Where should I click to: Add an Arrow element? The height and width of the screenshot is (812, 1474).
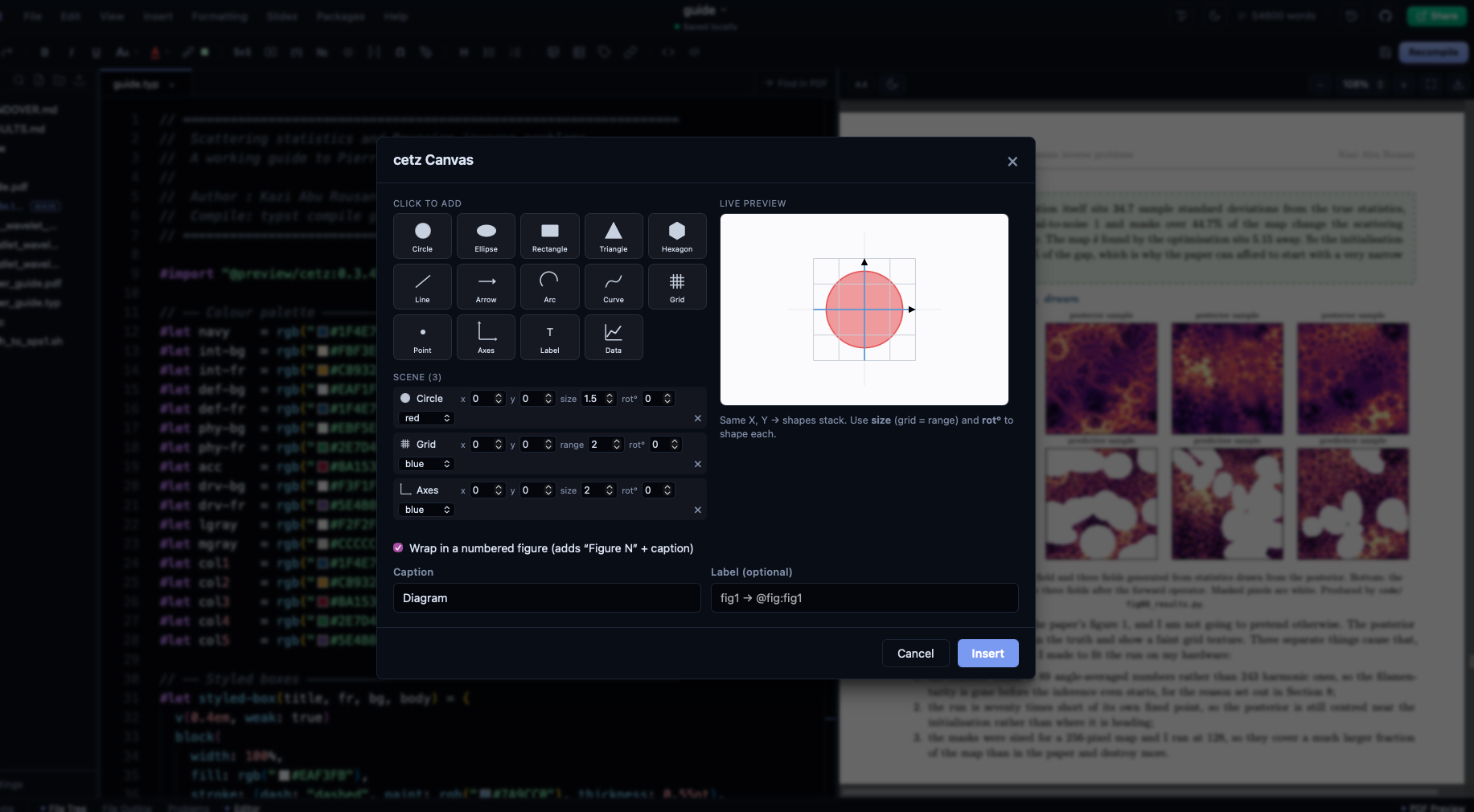click(486, 286)
